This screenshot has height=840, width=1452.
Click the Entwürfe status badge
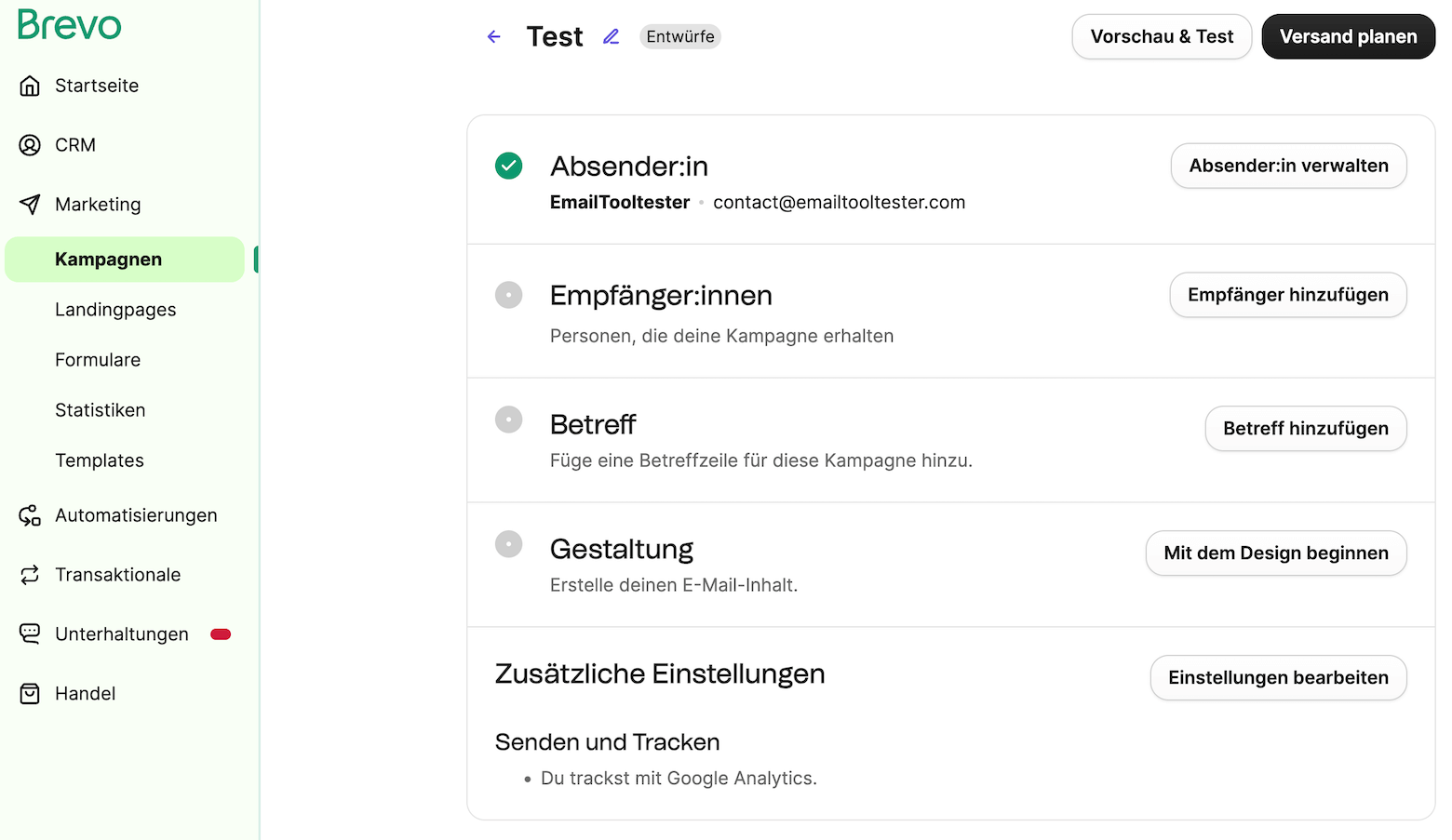click(680, 37)
